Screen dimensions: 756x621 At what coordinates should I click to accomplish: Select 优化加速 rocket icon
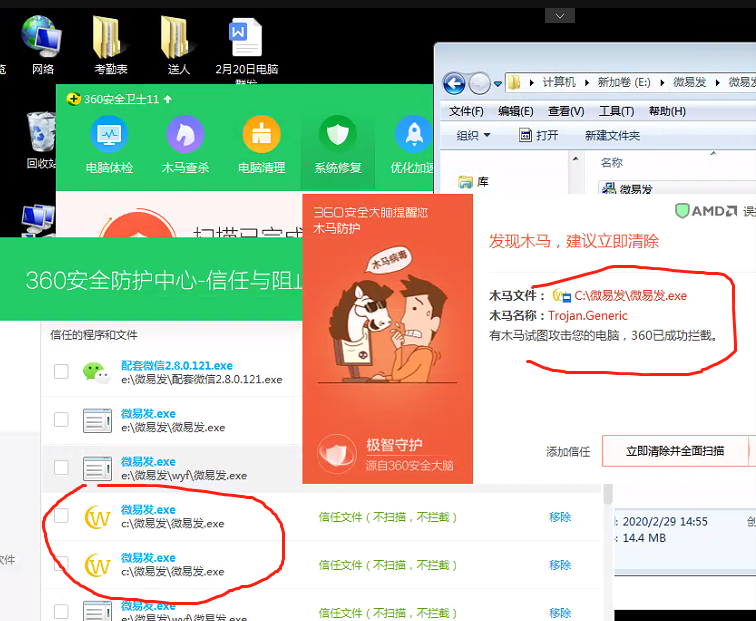pos(413,145)
